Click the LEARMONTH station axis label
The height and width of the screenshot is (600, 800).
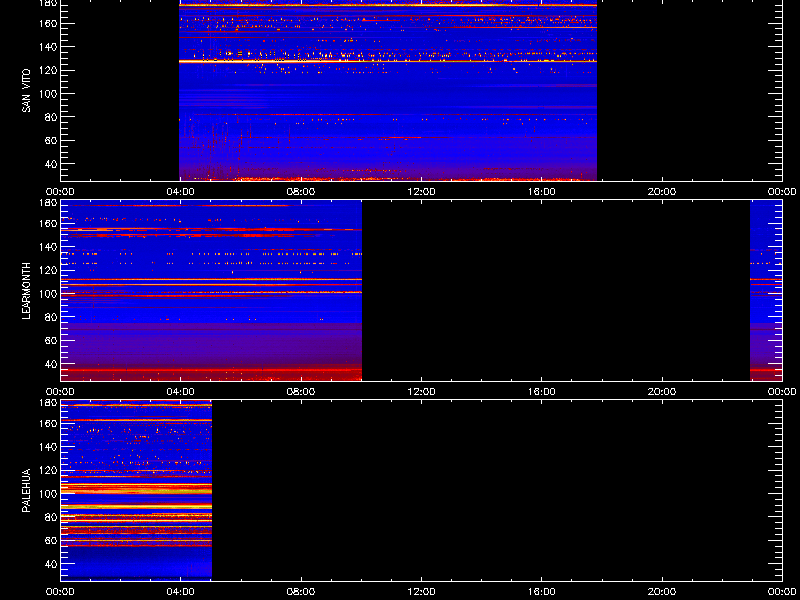[x=26, y=291]
